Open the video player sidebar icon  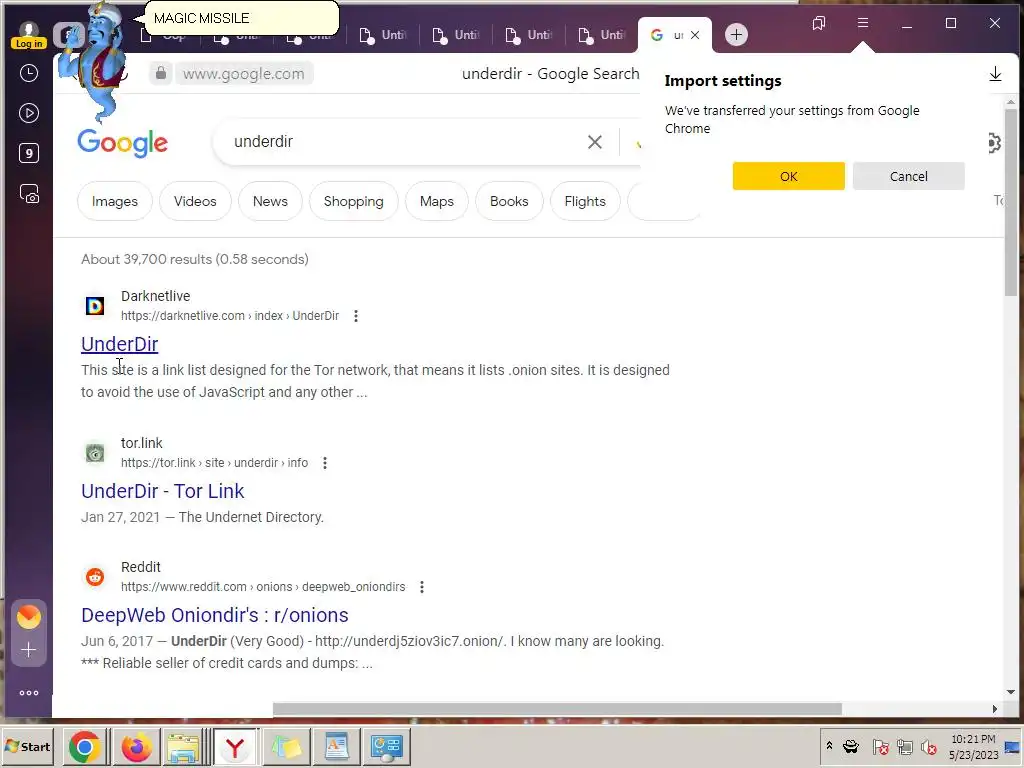[29, 113]
